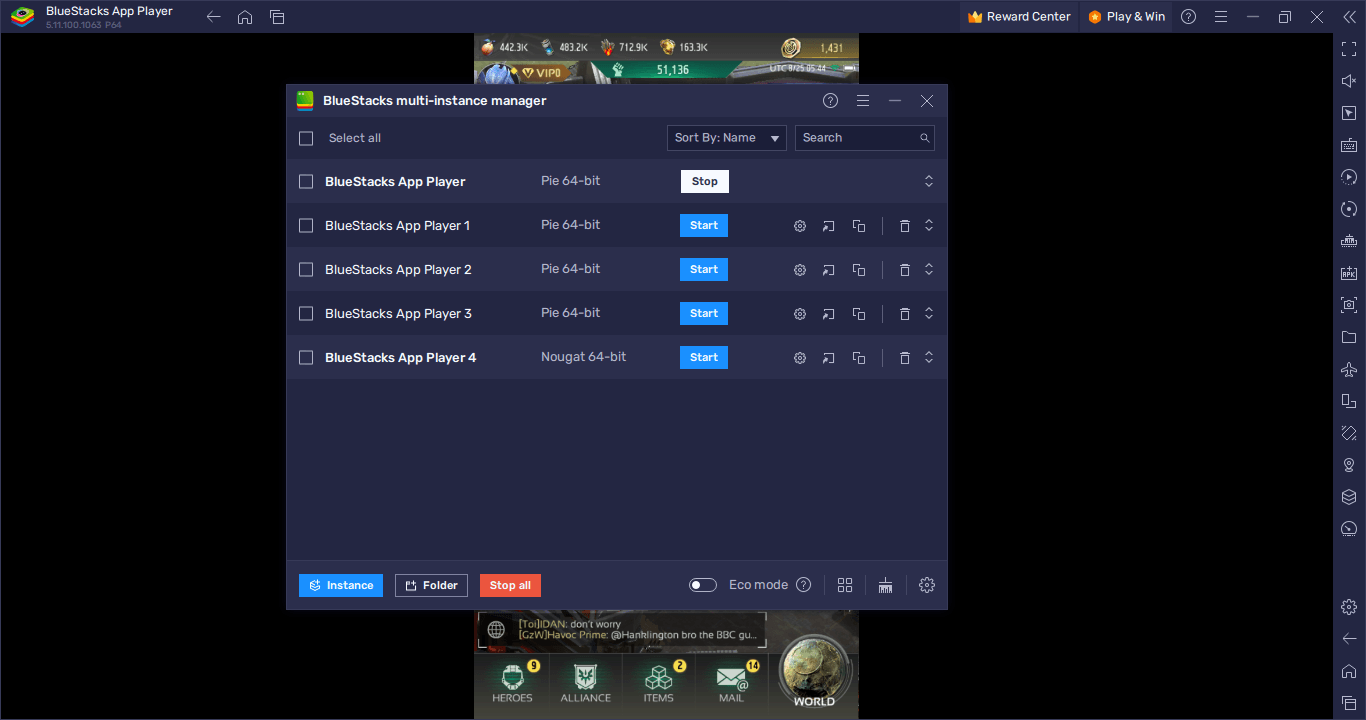Open settings for BlueStacks App Player 4
The image size is (1366, 720).
(x=800, y=358)
